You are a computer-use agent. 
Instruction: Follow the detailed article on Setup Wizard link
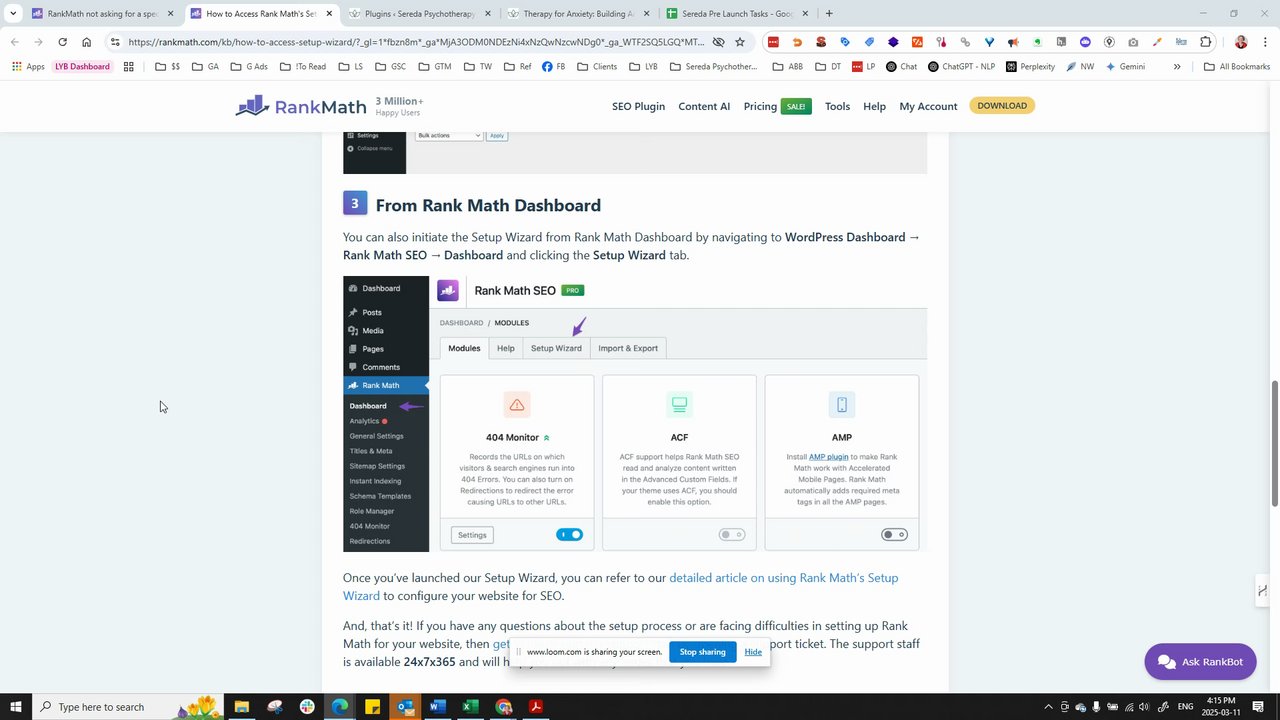click(620, 587)
